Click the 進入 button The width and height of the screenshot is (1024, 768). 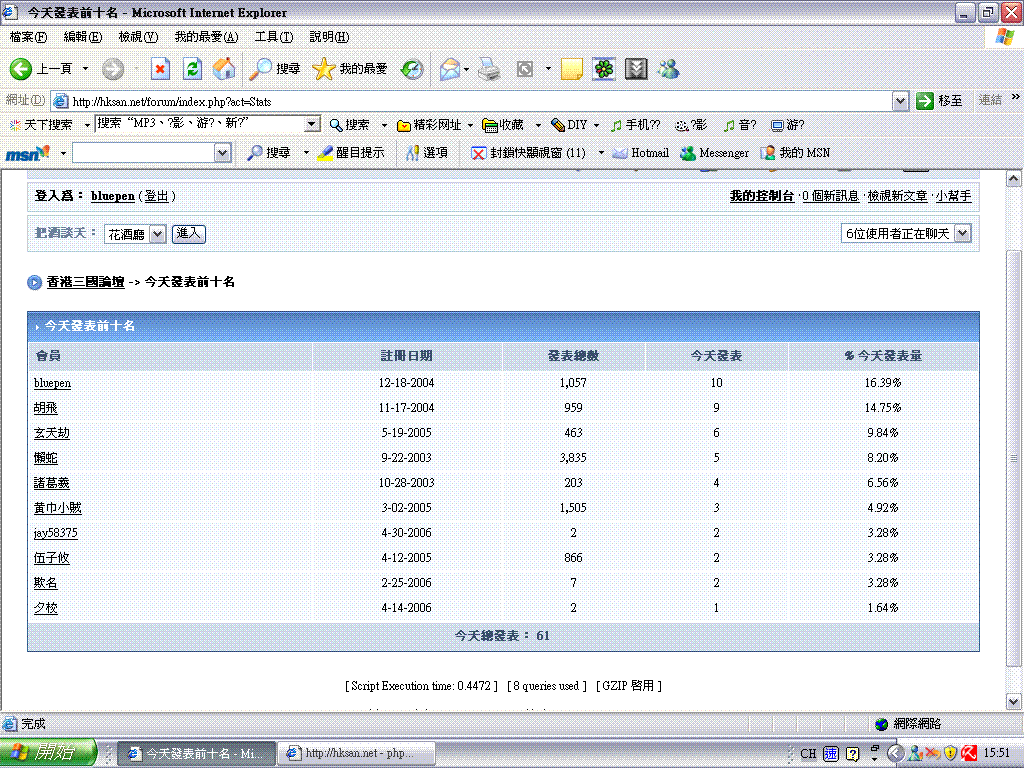189,234
